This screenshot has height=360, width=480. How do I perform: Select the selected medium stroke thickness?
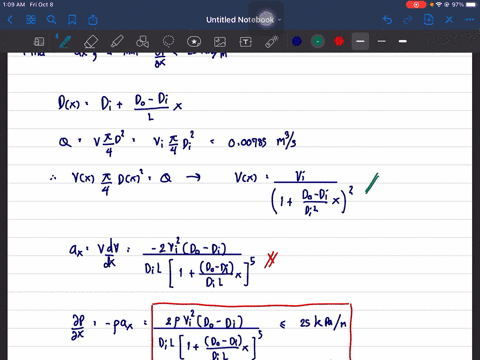pos(360,41)
